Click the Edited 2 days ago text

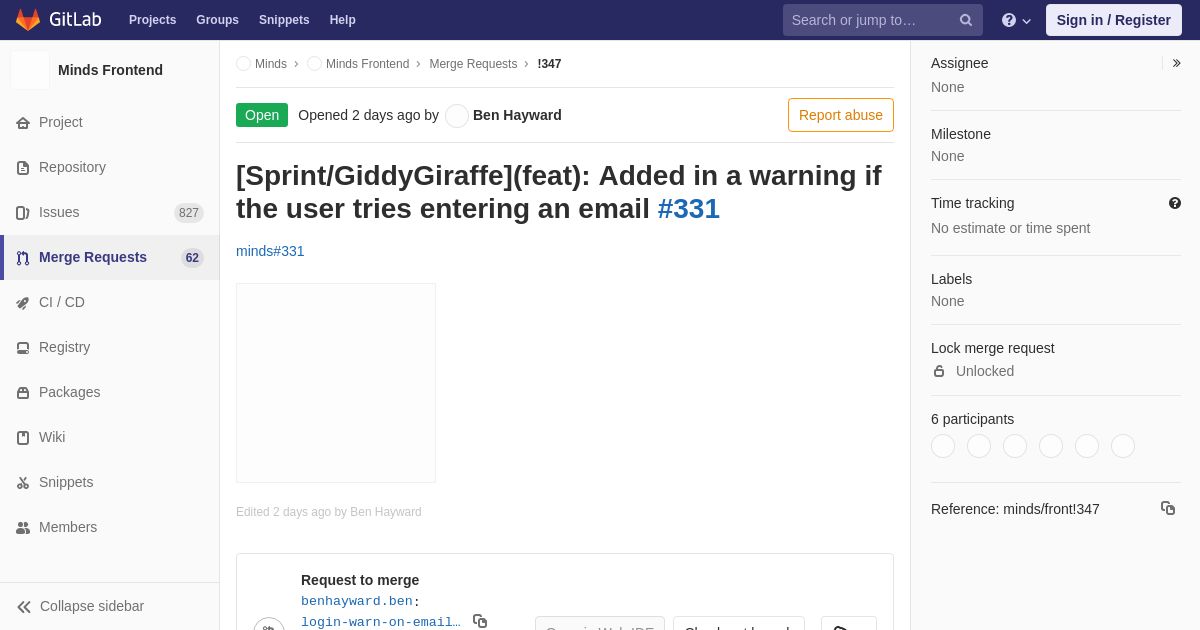[329, 512]
